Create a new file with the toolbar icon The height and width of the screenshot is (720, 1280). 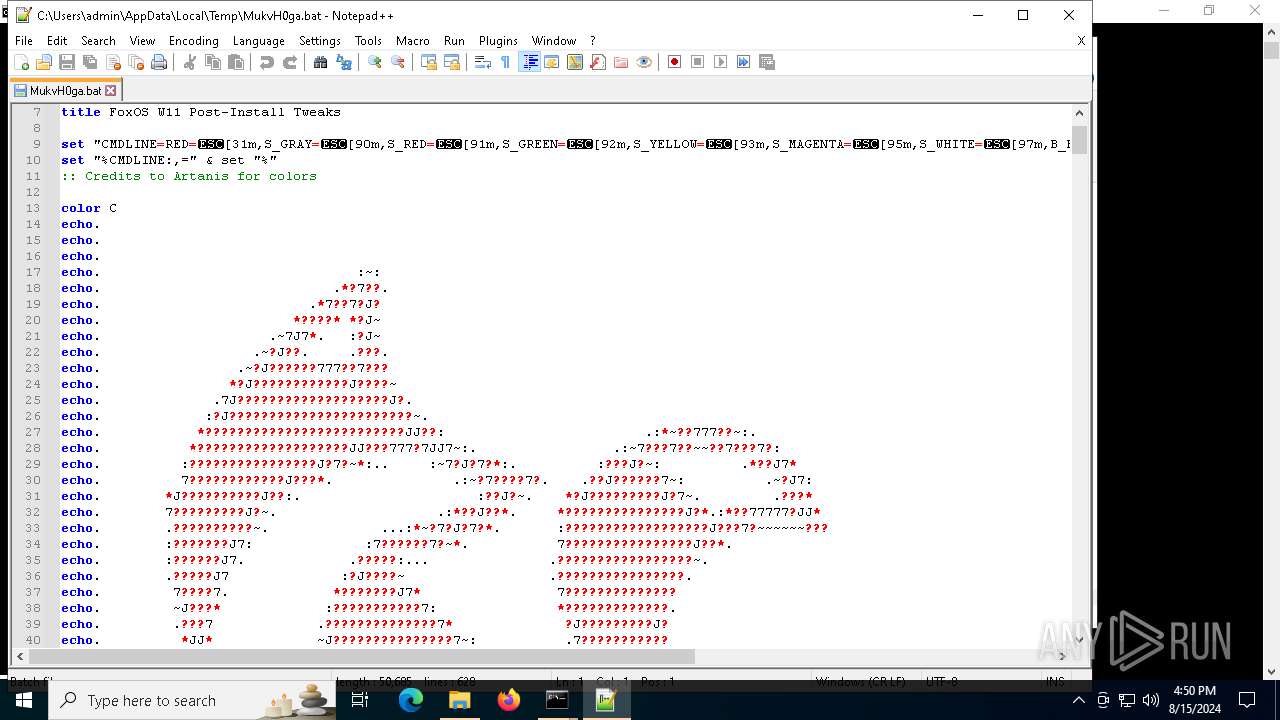tap(21, 62)
